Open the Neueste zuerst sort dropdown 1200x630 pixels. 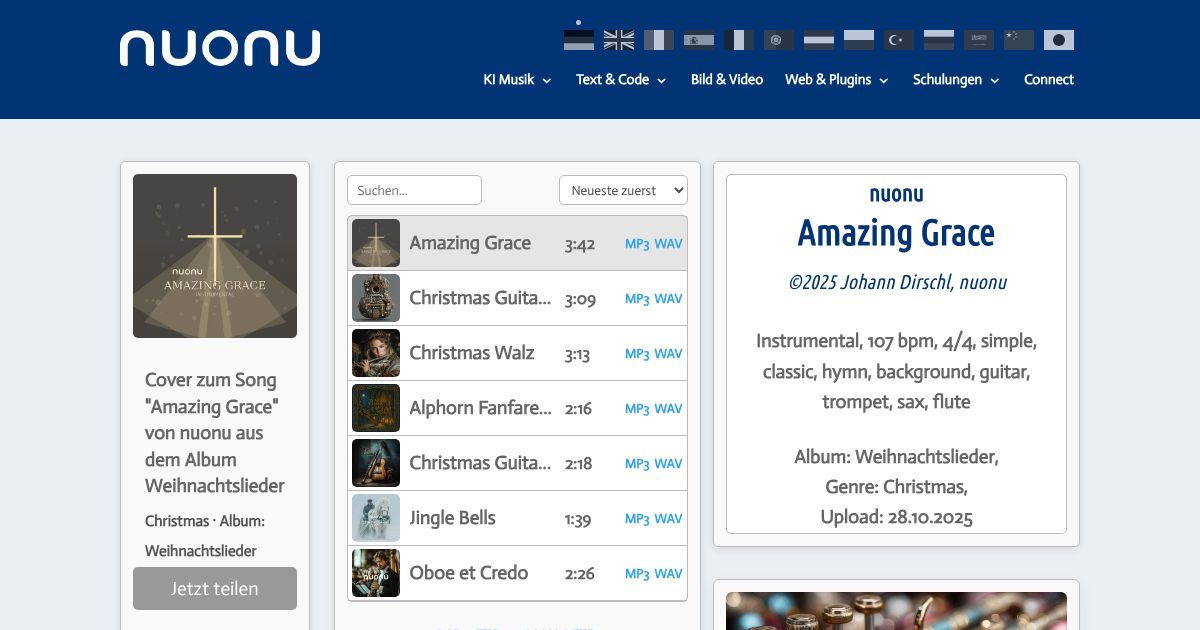coord(623,190)
